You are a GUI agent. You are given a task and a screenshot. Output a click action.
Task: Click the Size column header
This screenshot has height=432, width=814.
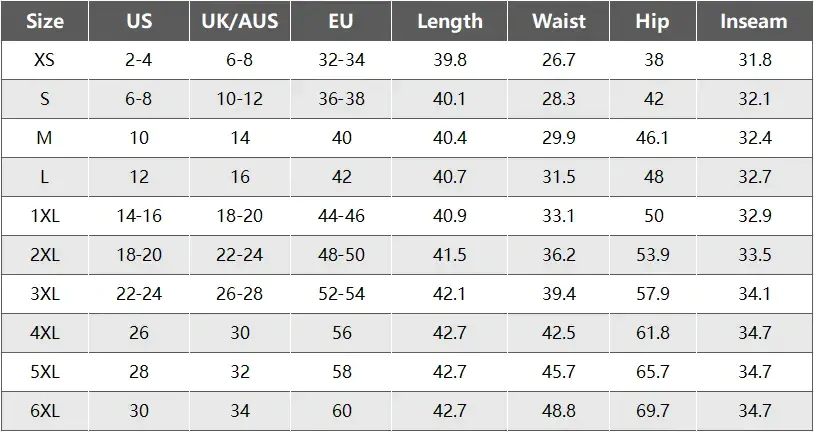tap(44, 21)
